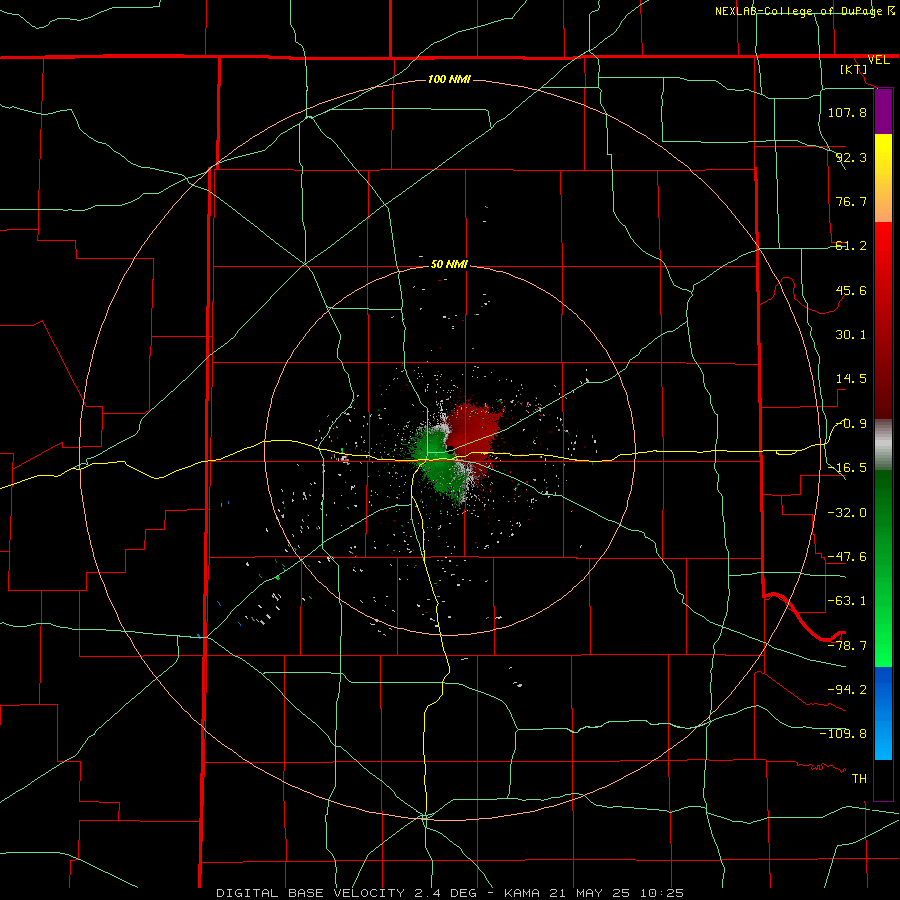Image resolution: width=900 pixels, height=900 pixels.
Task: Click the 50 NMI range ring label
Action: click(x=449, y=264)
